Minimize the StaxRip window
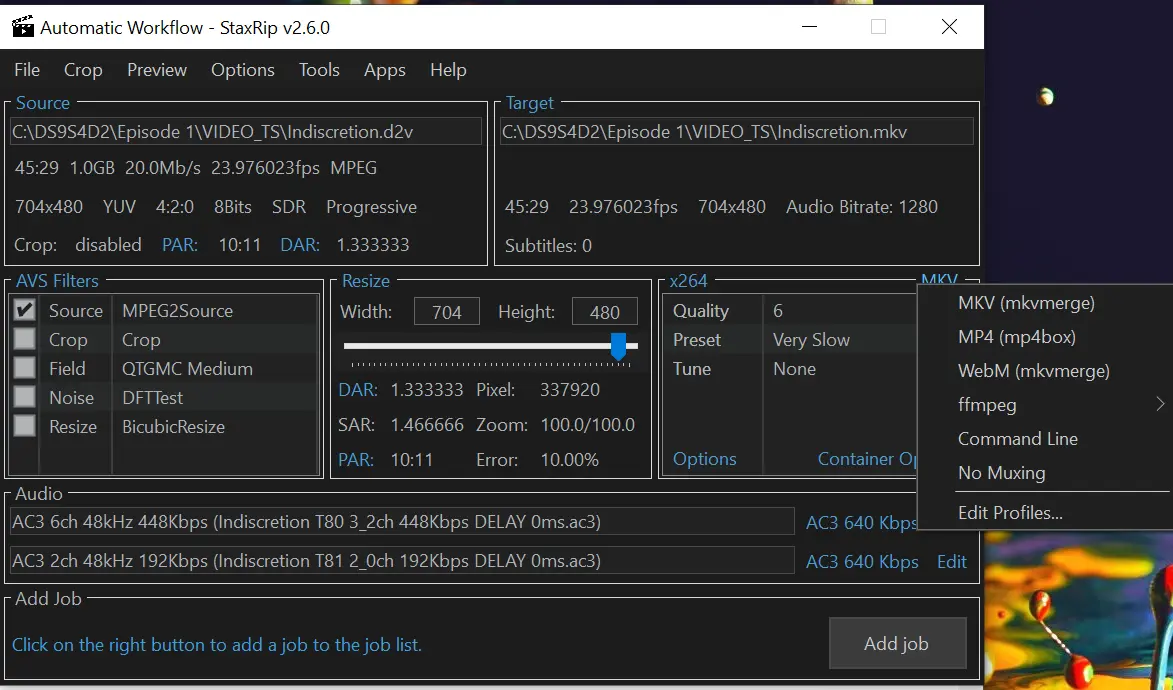Viewport: 1173px width, 690px height. coord(809,27)
